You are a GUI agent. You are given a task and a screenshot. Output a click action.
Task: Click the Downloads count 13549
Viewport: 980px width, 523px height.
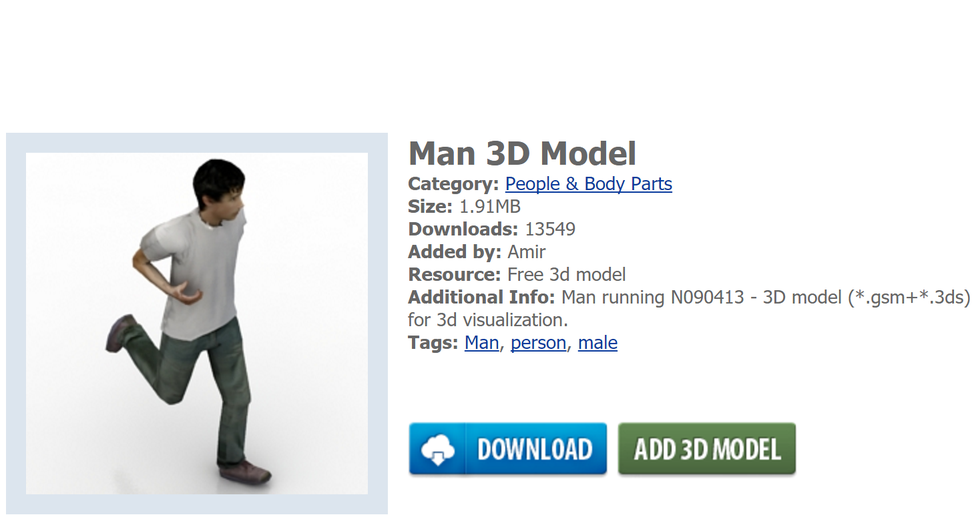pyautogui.click(x=550, y=229)
